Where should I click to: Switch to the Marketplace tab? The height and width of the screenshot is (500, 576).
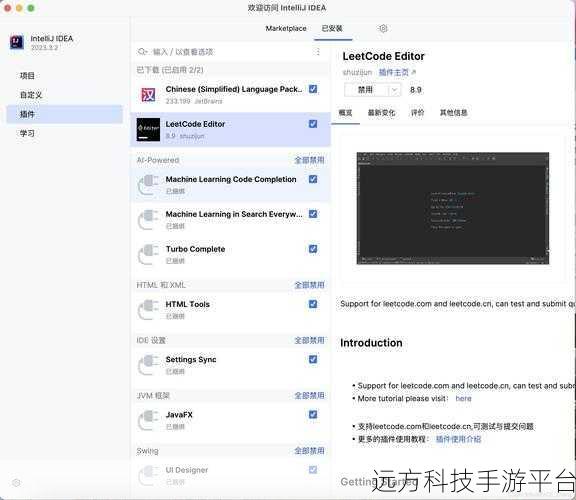point(286,28)
